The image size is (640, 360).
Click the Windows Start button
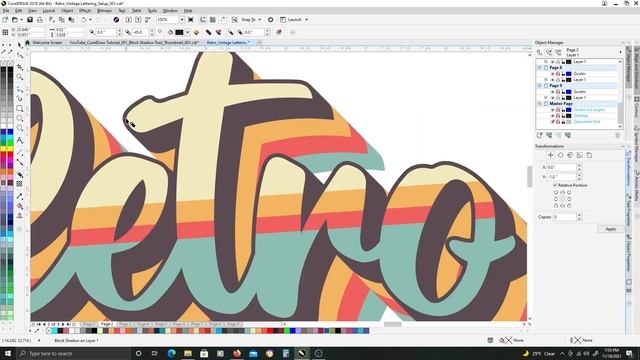[x=8, y=353]
